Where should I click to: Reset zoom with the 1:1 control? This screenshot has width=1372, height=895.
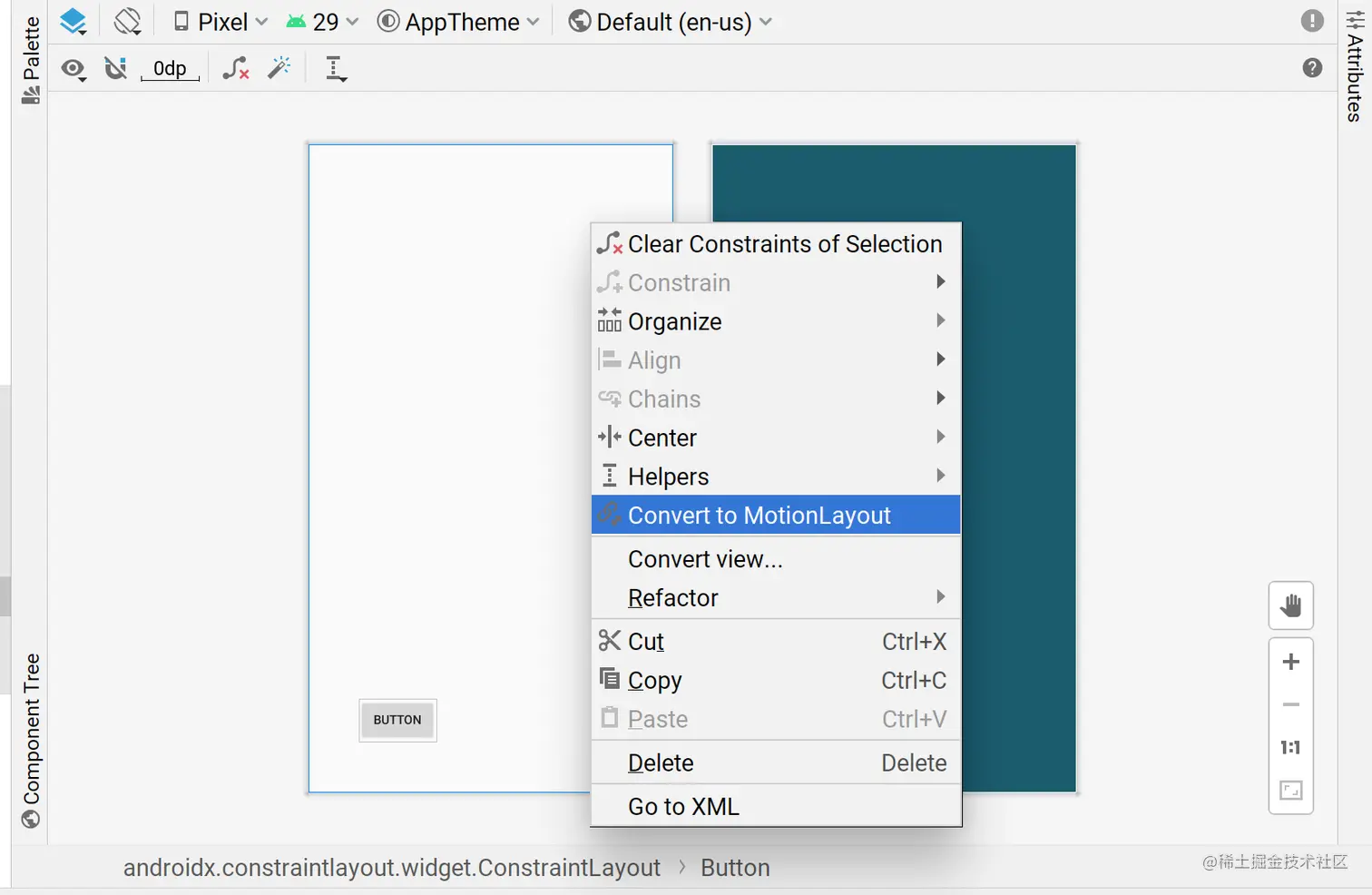pos(1290,747)
